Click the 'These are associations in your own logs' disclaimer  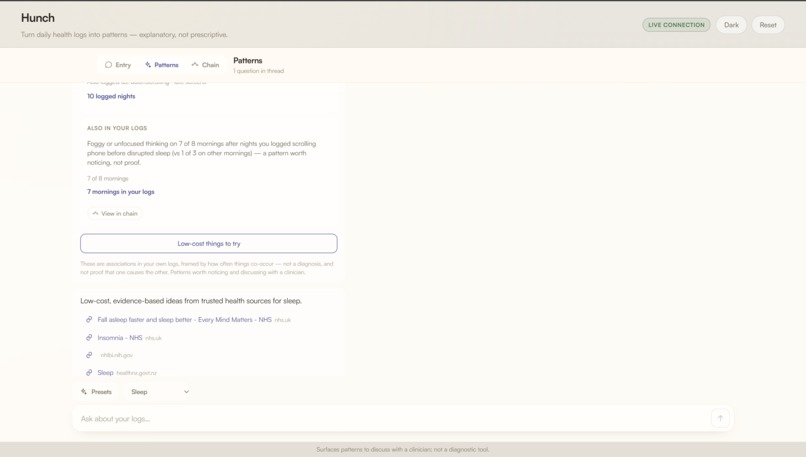pyautogui.click(x=207, y=268)
